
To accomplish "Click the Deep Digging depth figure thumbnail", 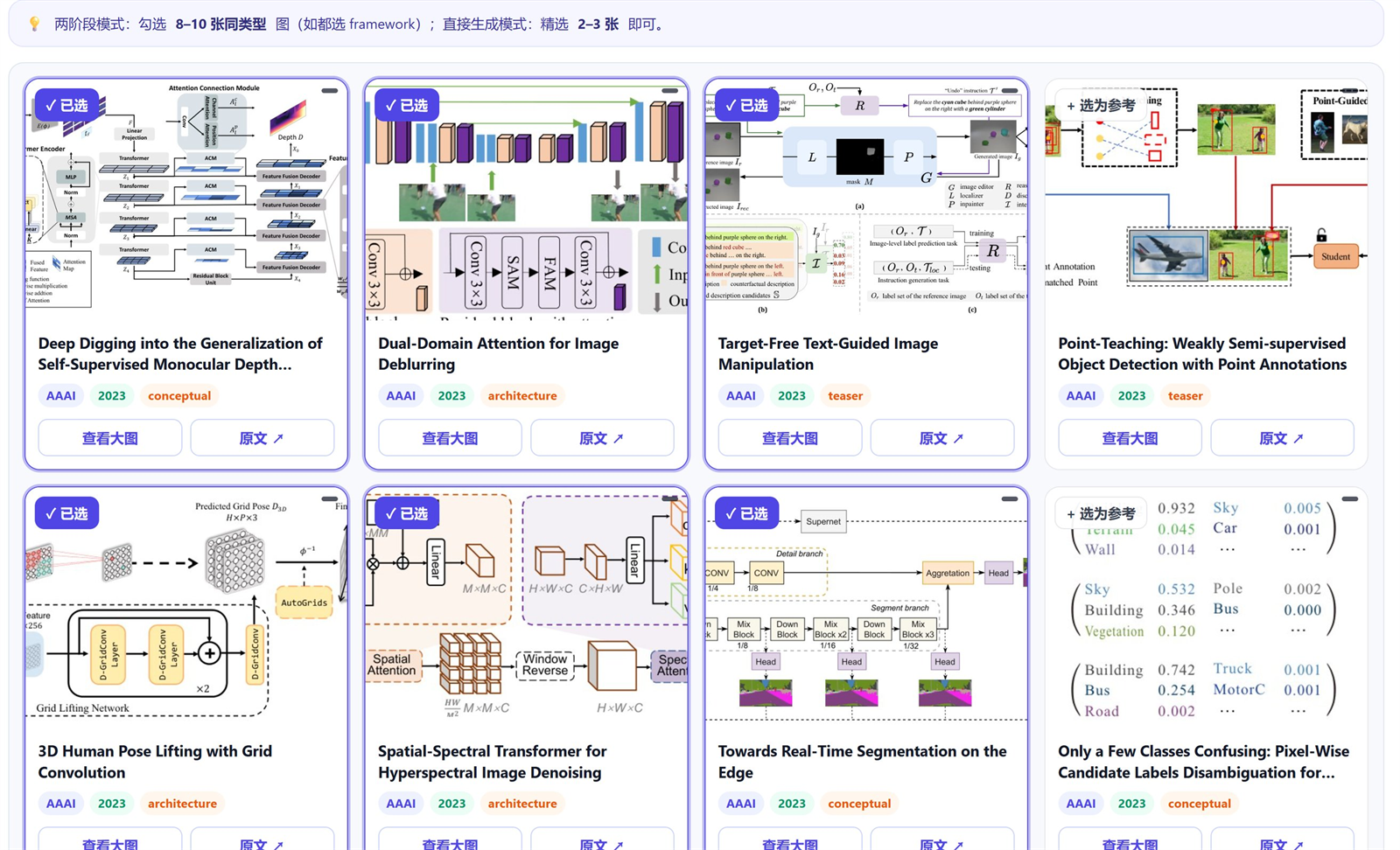I will point(186,199).
